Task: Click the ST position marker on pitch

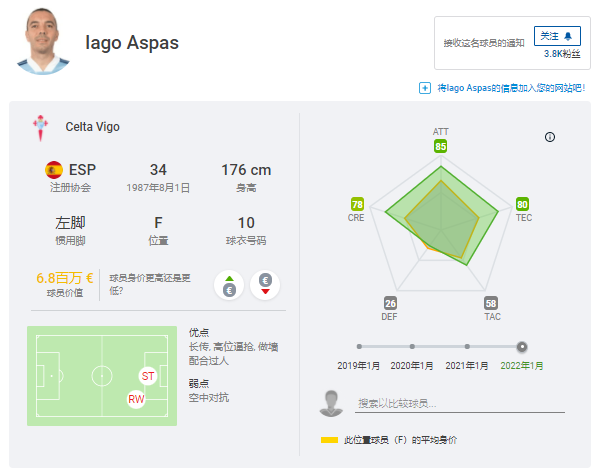Action: click(x=148, y=376)
